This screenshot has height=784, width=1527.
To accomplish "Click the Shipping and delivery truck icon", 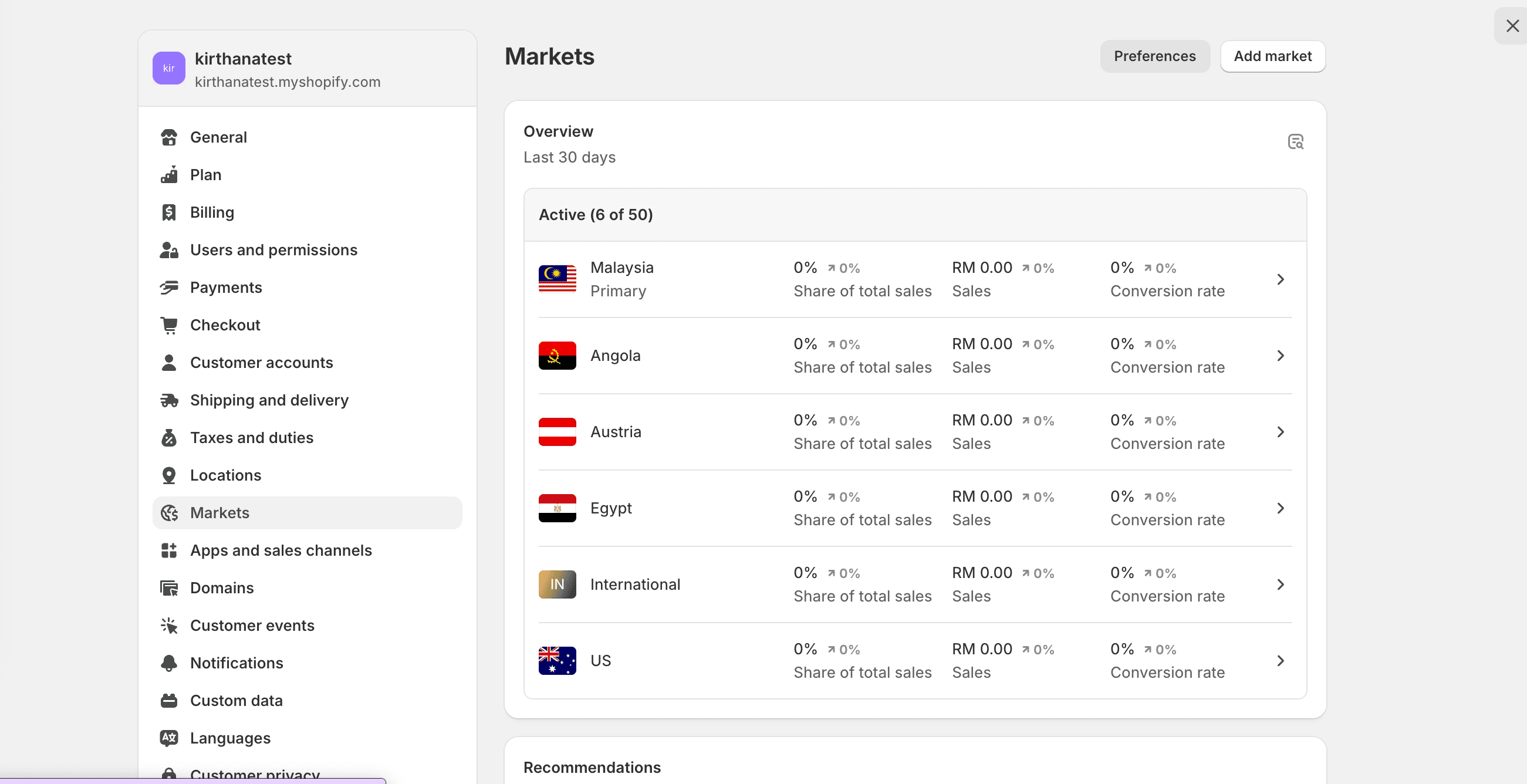I will tap(169, 400).
